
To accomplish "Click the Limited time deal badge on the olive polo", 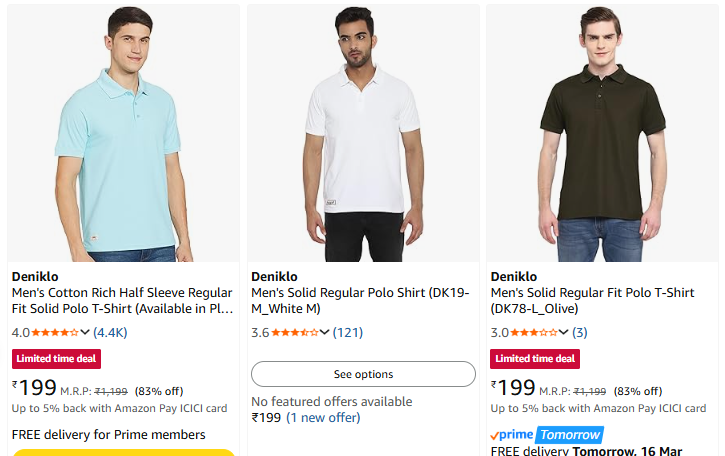I will click(535, 359).
